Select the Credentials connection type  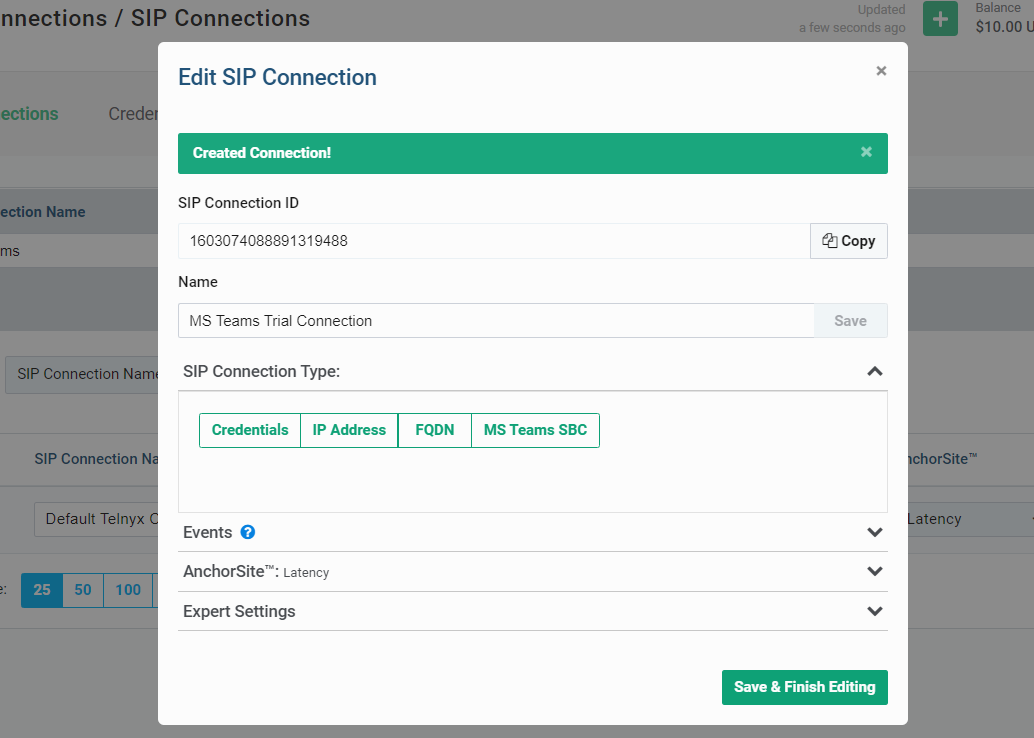coord(249,430)
